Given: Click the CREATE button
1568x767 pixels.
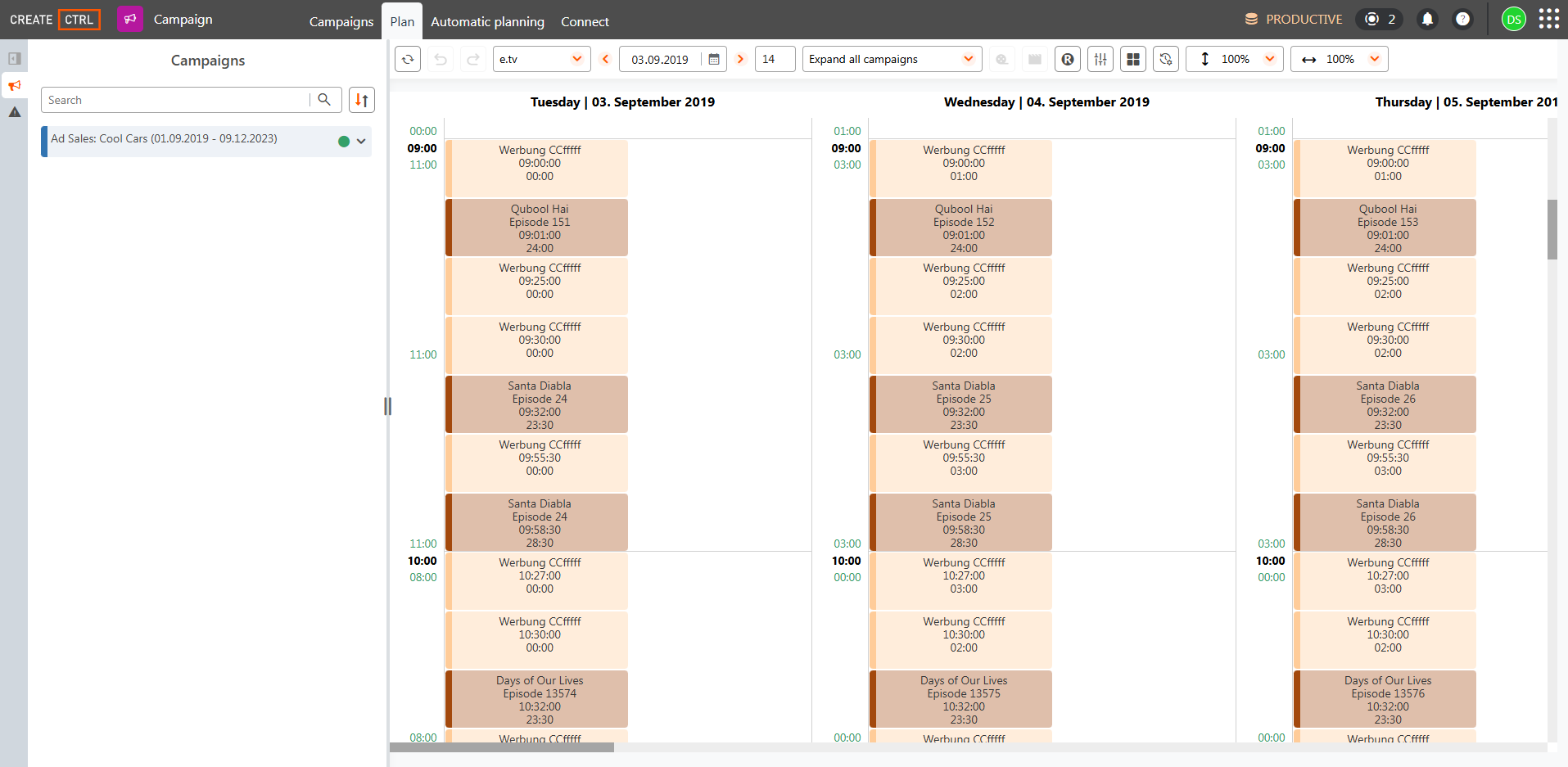Looking at the screenshot, I should pyautogui.click(x=31, y=20).
